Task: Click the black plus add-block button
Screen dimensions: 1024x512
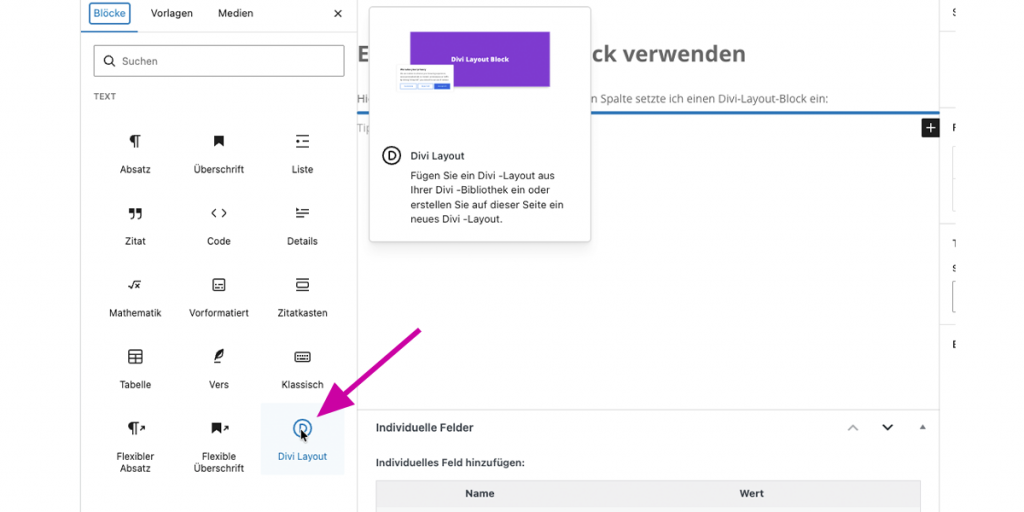Action: (930, 128)
